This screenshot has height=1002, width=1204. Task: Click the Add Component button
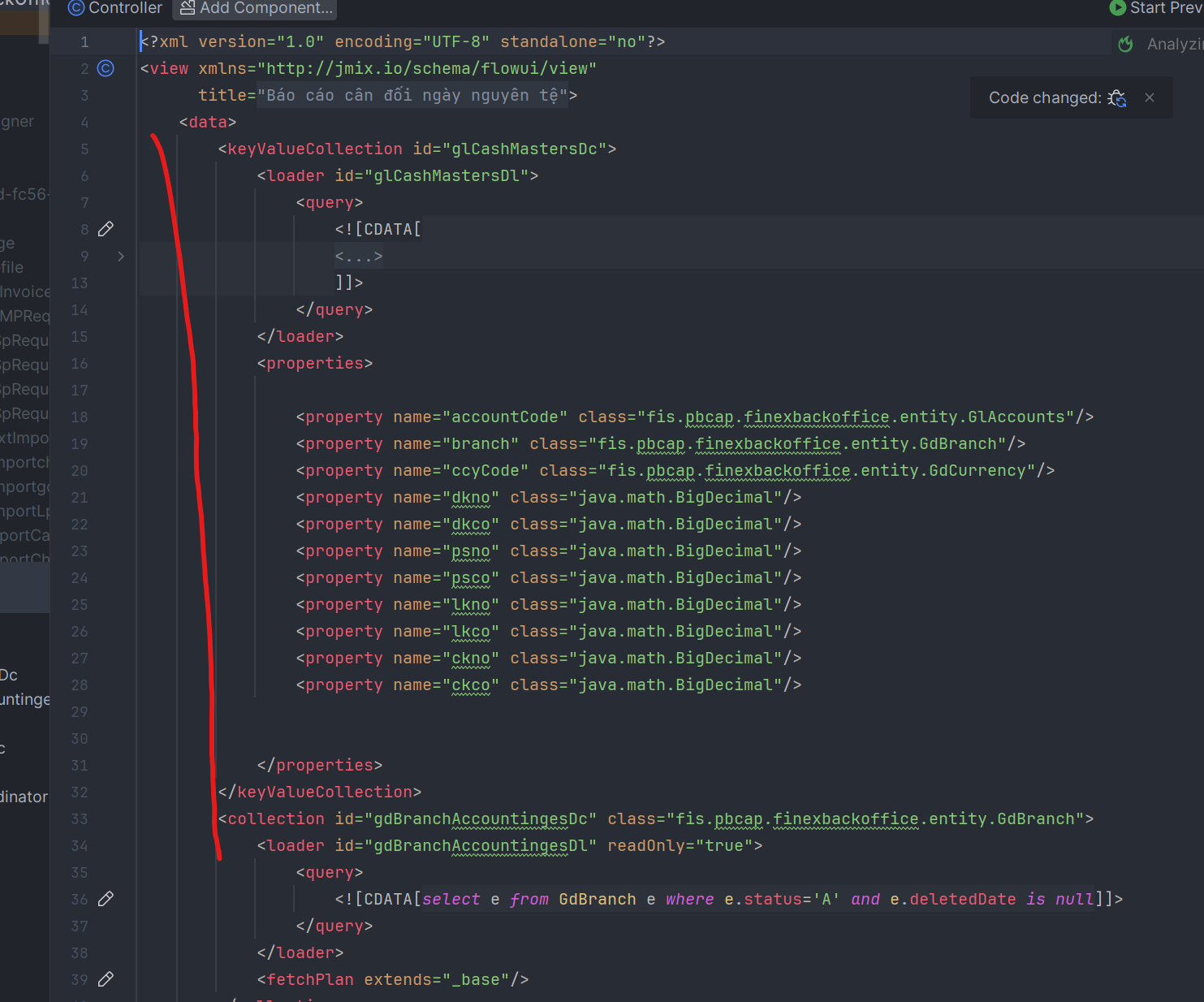point(256,8)
